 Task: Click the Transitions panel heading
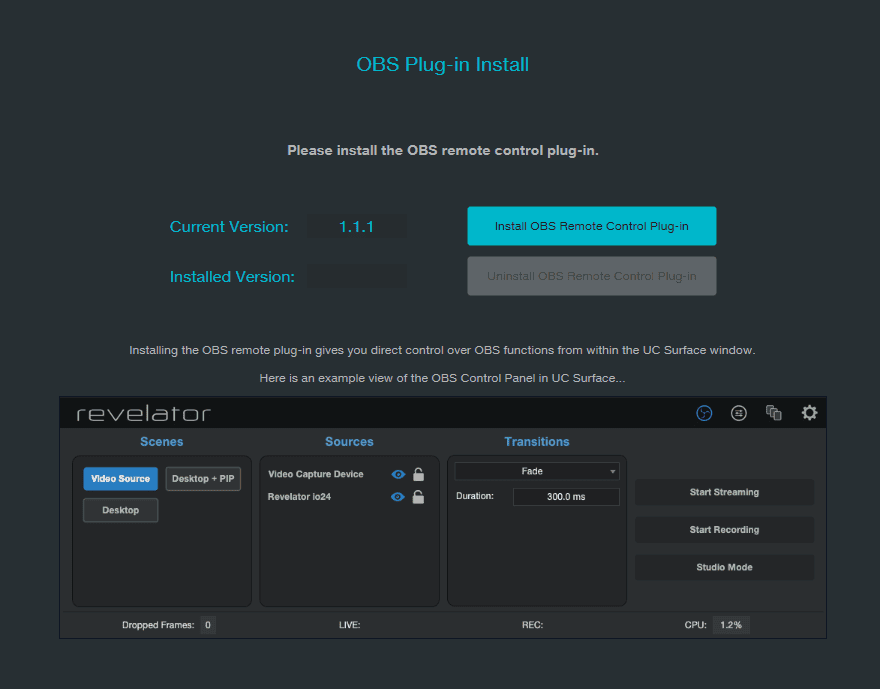537,442
